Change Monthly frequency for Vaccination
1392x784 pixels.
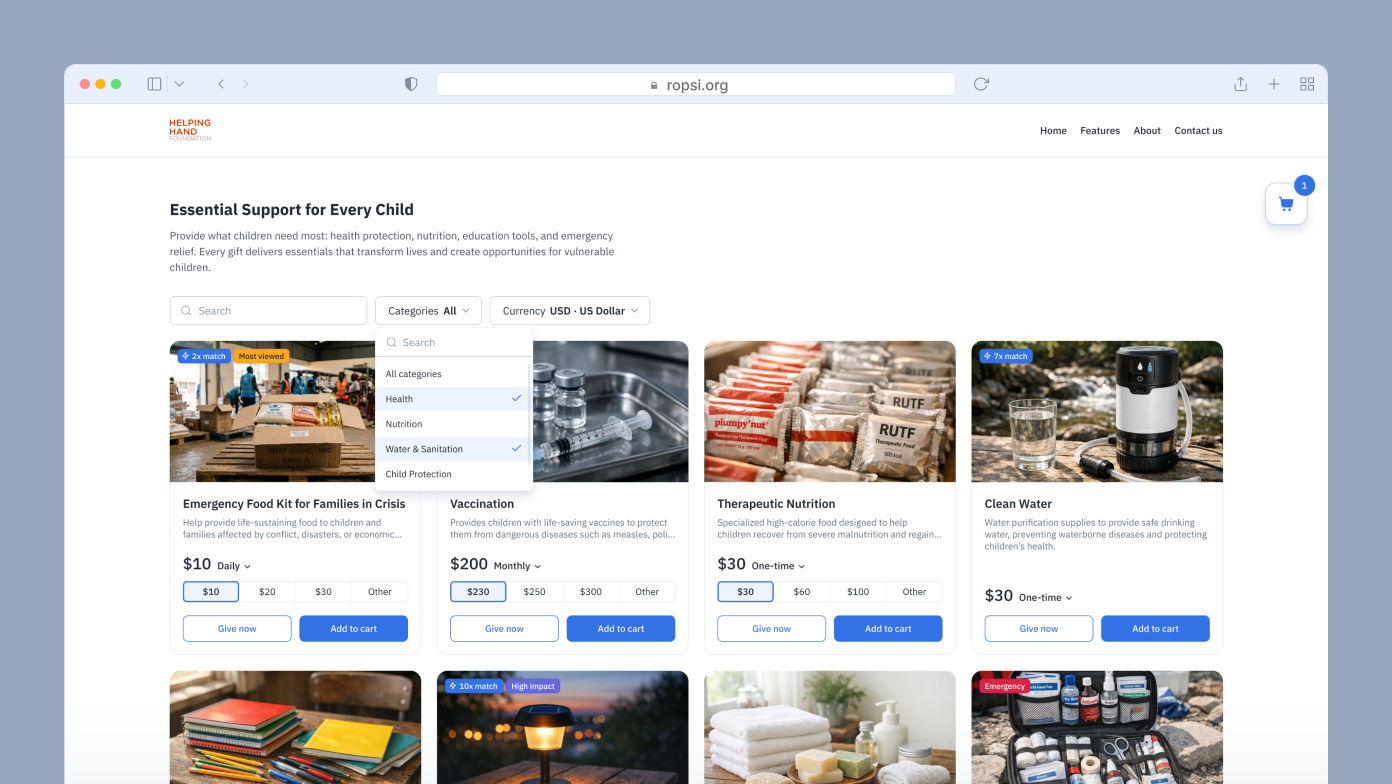click(x=517, y=566)
